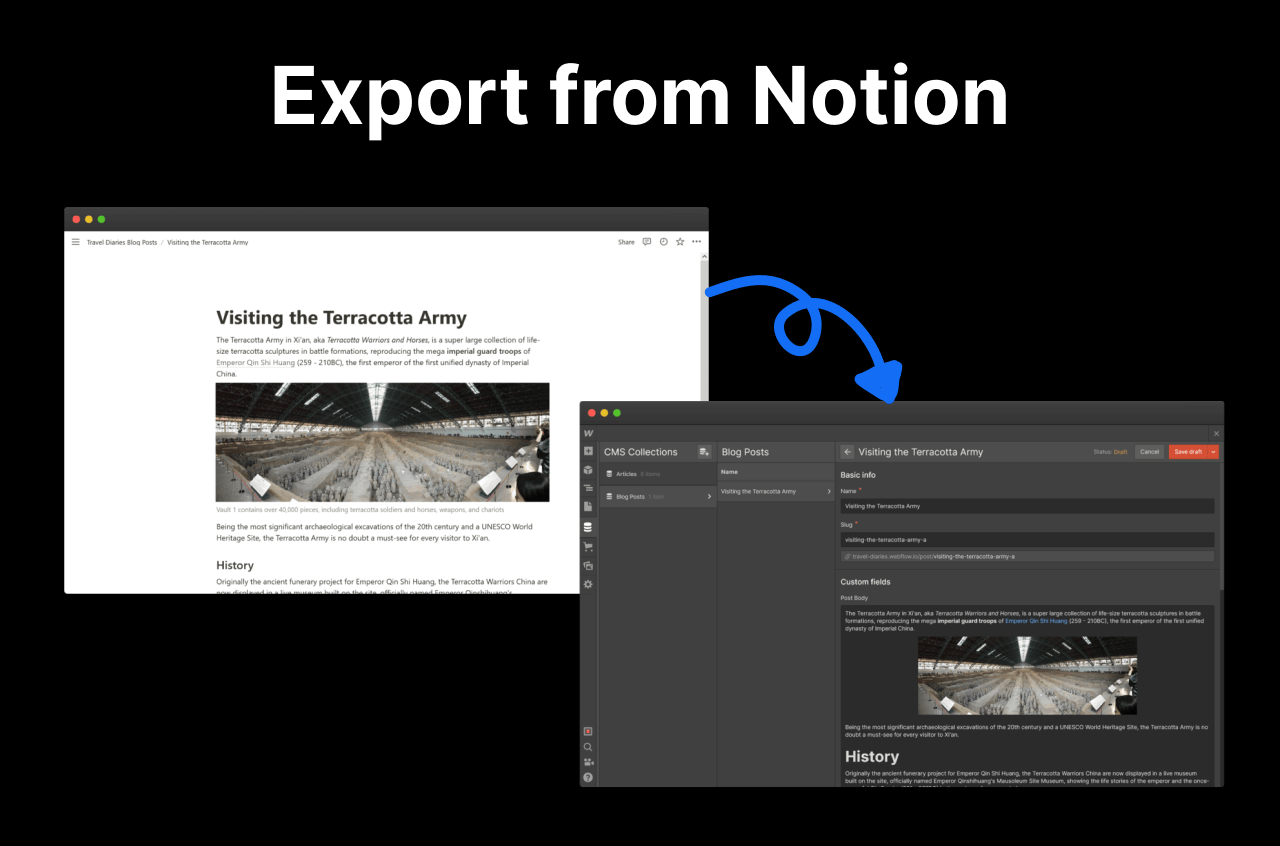Viewport: 1280px width, 846px height.
Task: Open Webflow video tutorials camera icon
Action: 588,762
